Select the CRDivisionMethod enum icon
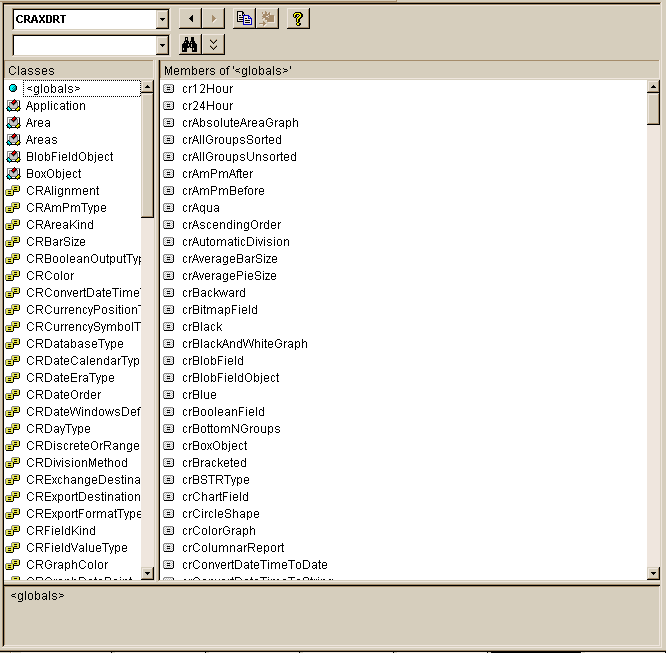 pyautogui.click(x=13, y=463)
